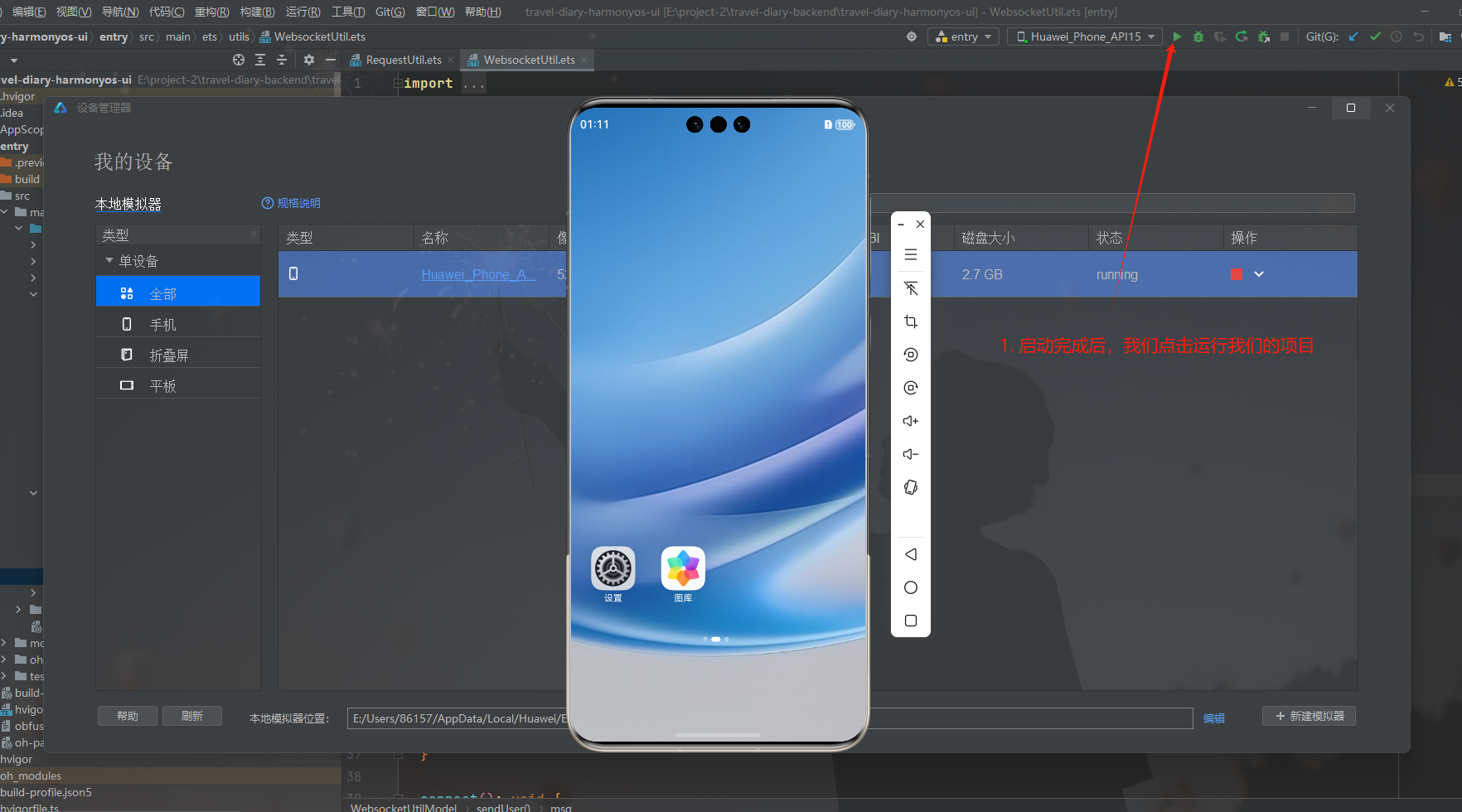Click the emulator always-on-top pin icon

coord(911,288)
